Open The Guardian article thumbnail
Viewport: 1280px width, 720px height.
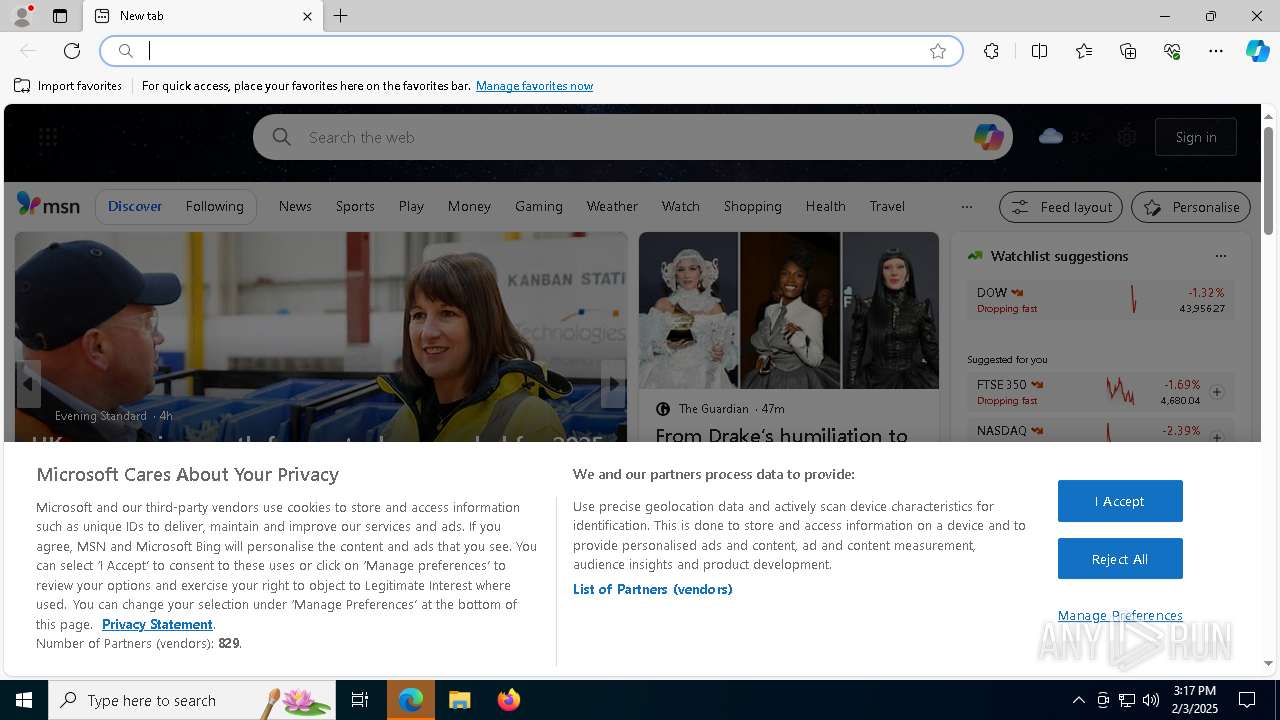coord(789,310)
